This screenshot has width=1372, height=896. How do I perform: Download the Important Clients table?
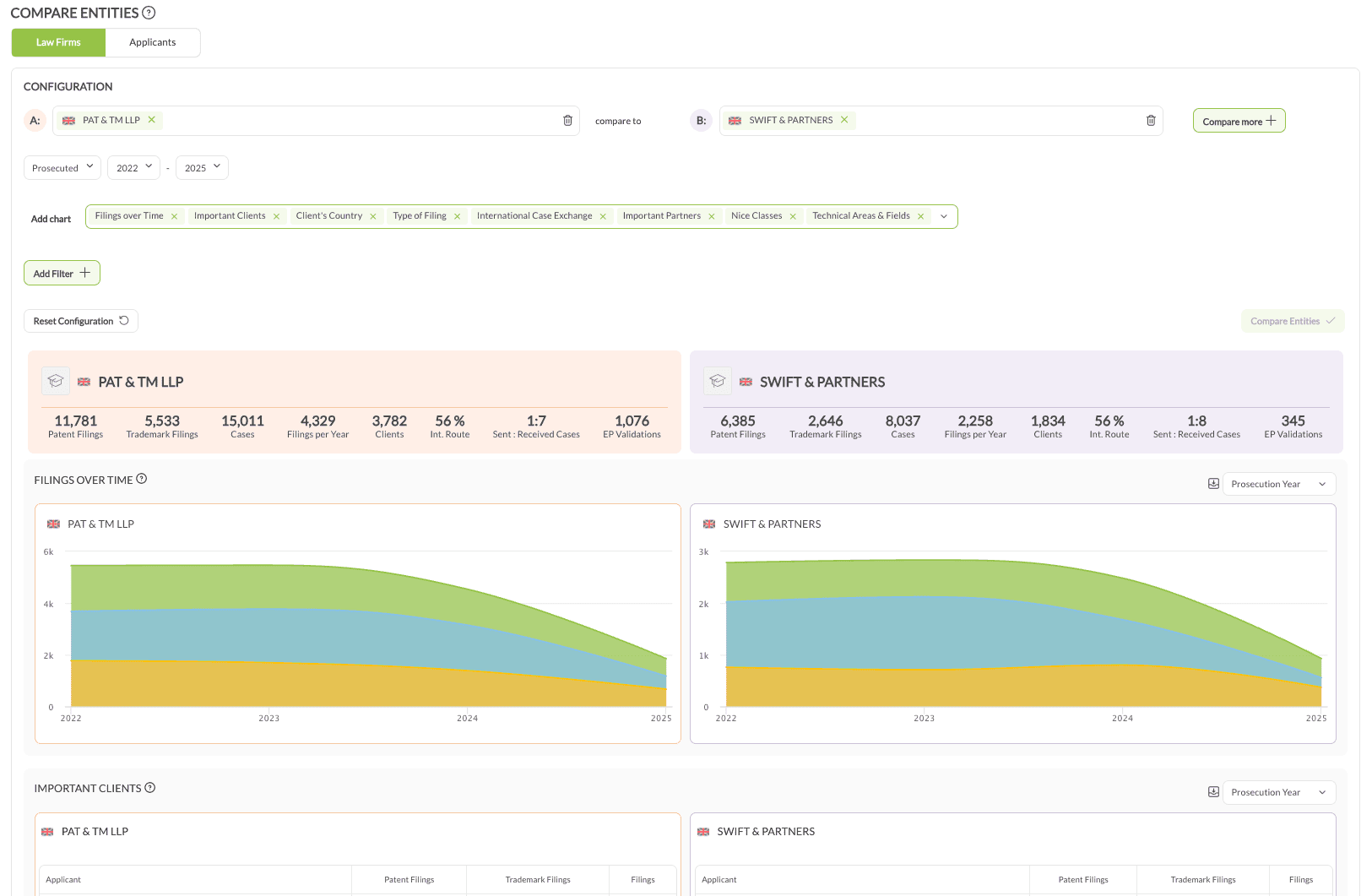click(x=1213, y=792)
